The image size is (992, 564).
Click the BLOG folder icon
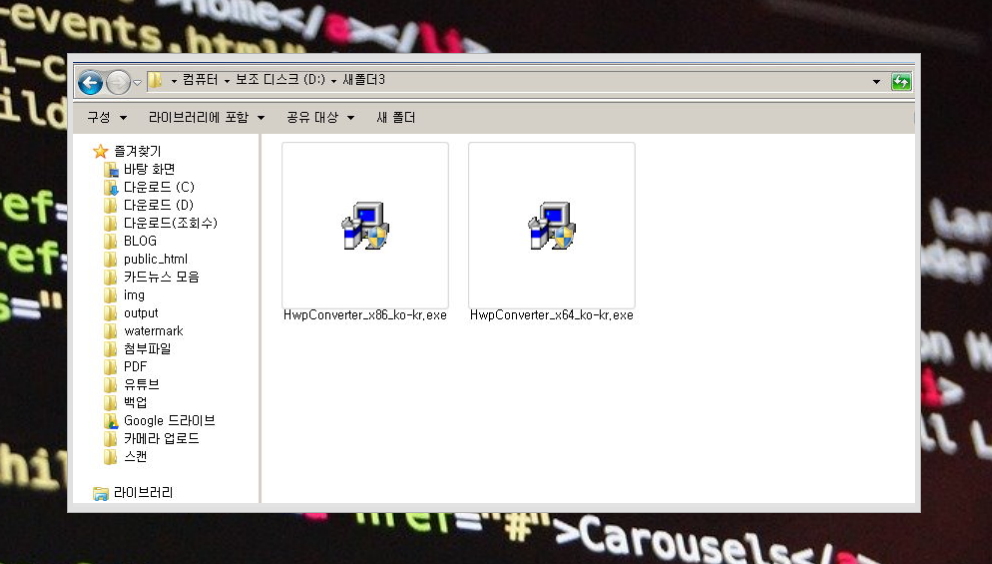click(111, 241)
